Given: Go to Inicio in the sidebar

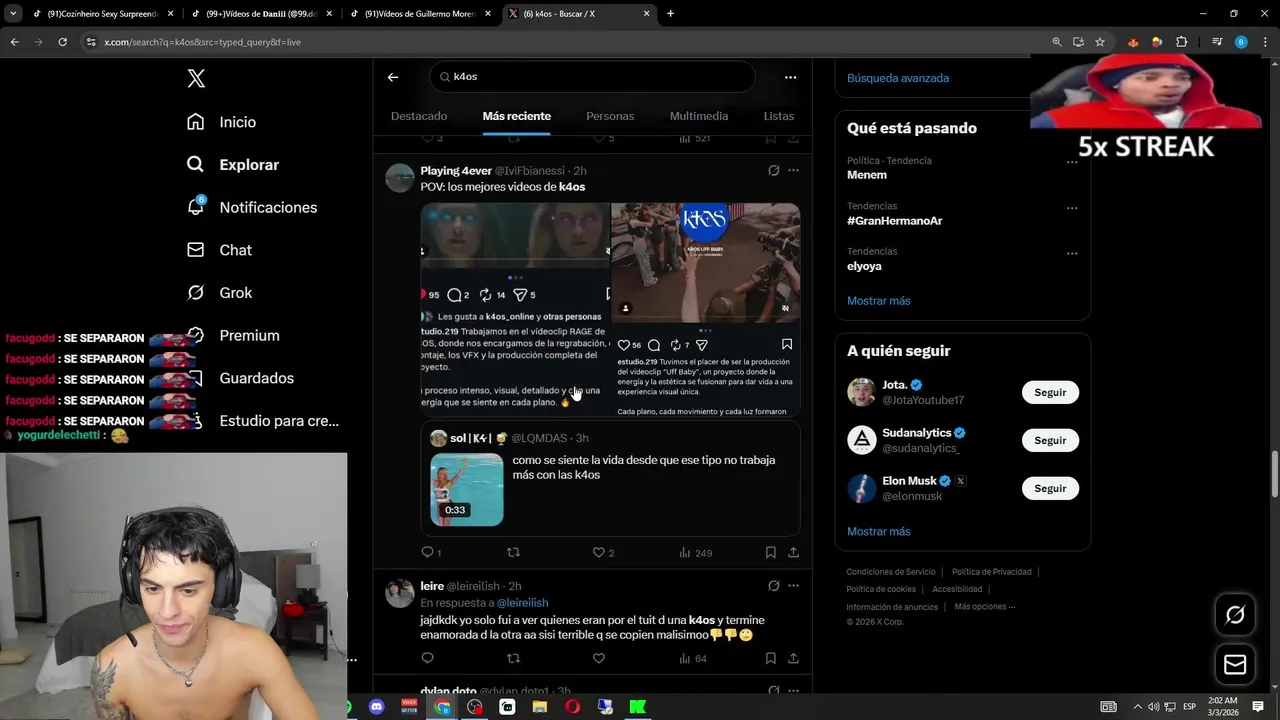Looking at the screenshot, I should point(222,122).
